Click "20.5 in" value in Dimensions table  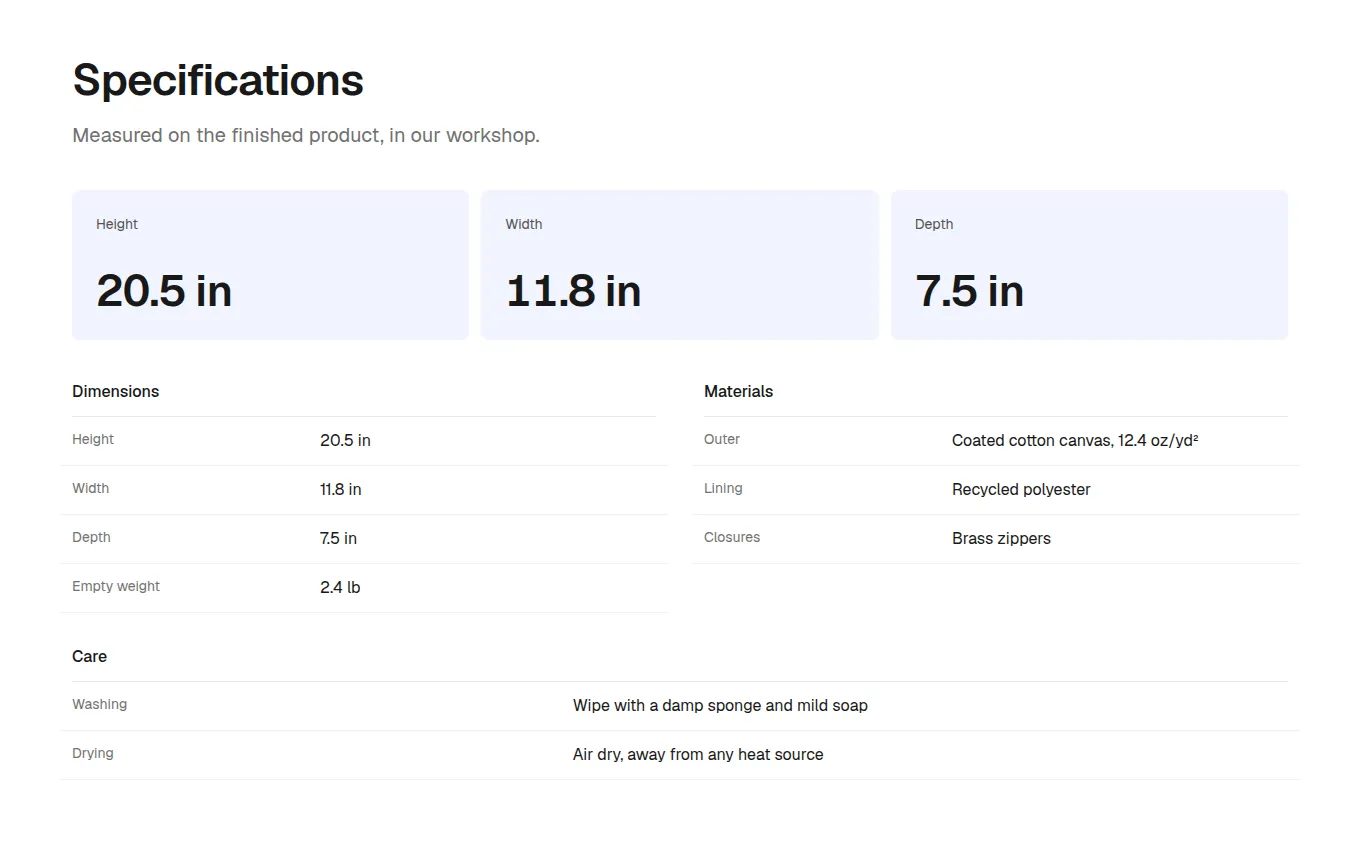[345, 440]
